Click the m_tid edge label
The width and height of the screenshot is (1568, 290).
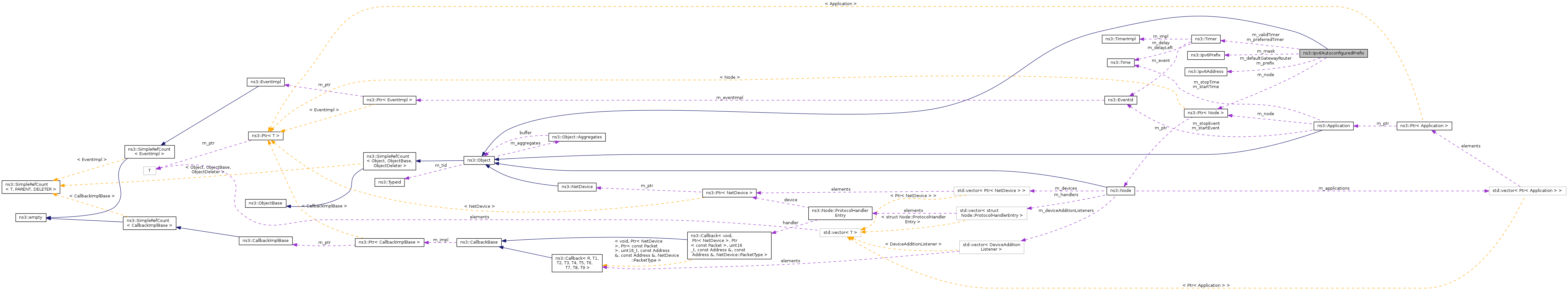coord(441,165)
